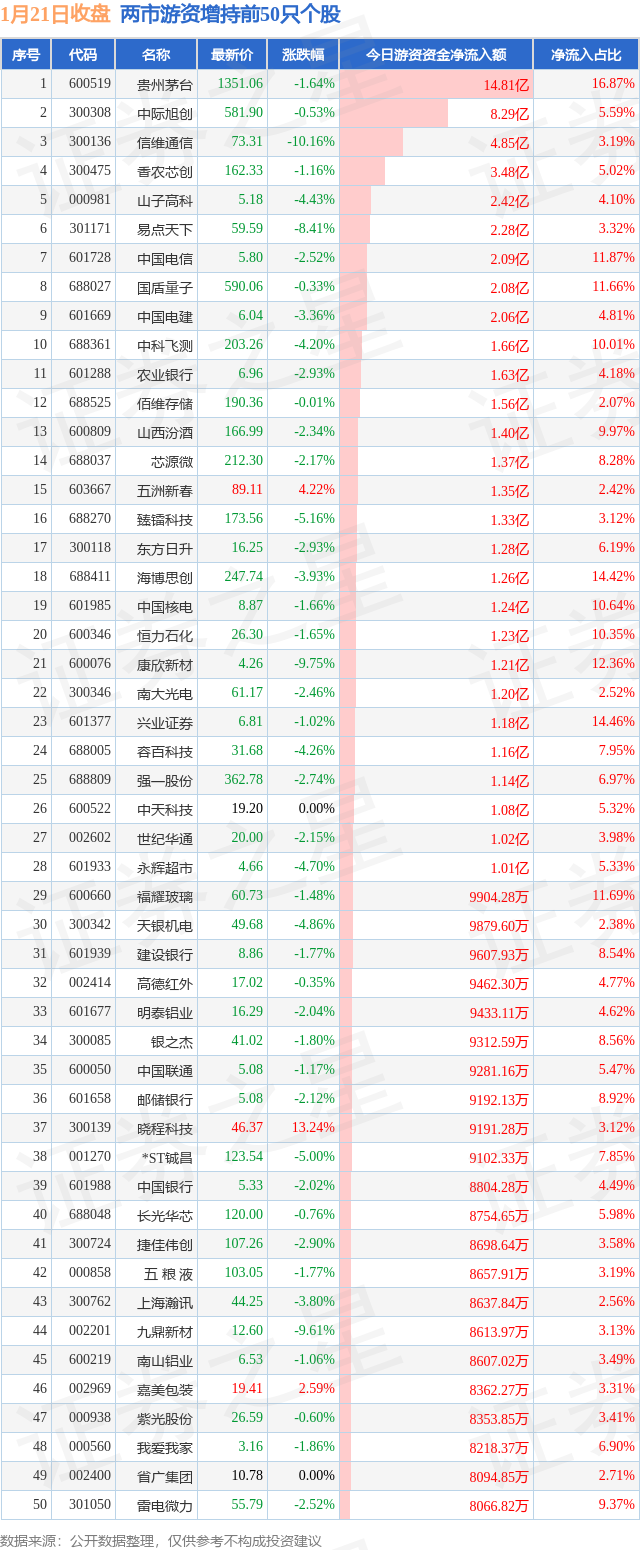Select stock name 紫光股份
This screenshot has height=1550, width=640.
coord(165,1418)
